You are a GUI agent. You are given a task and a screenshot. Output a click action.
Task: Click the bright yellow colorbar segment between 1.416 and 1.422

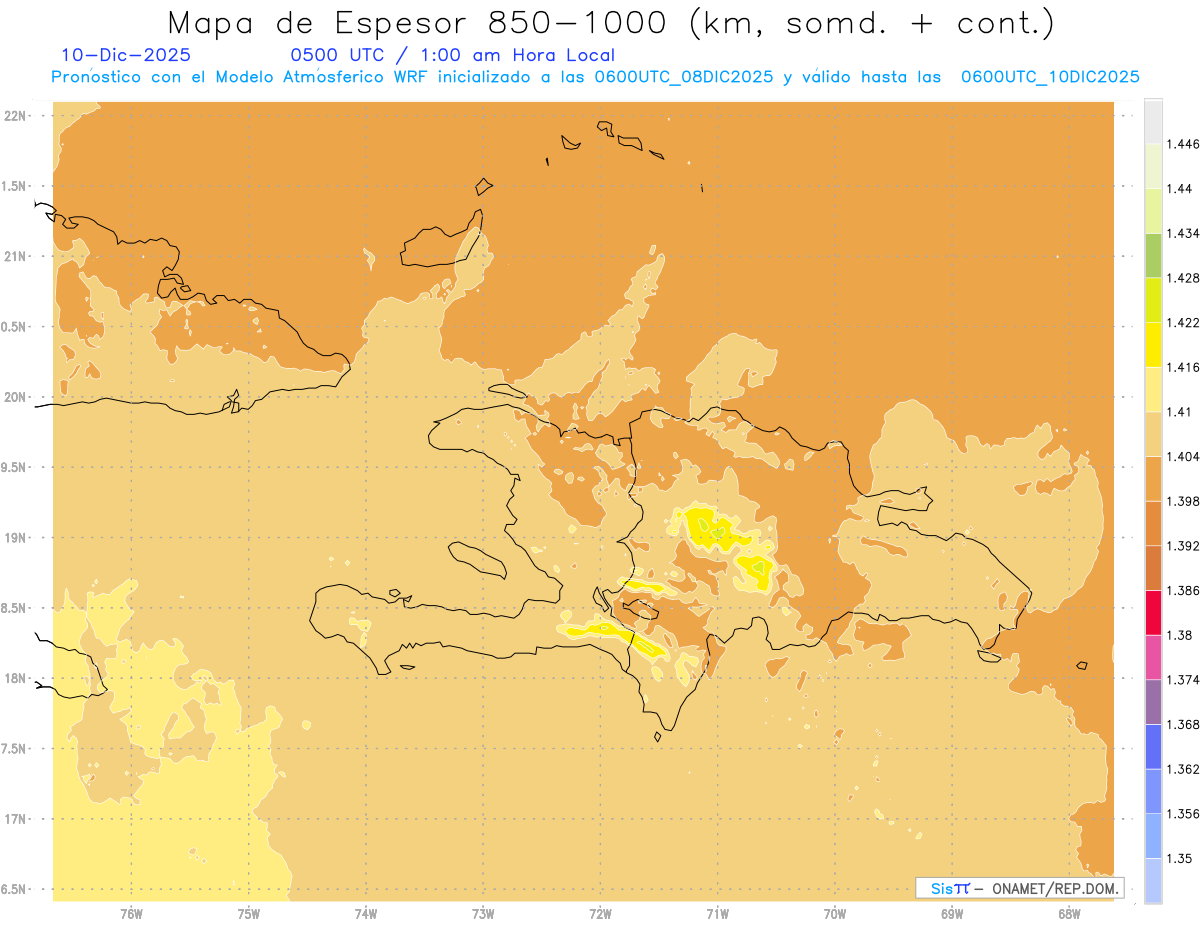click(x=1153, y=345)
